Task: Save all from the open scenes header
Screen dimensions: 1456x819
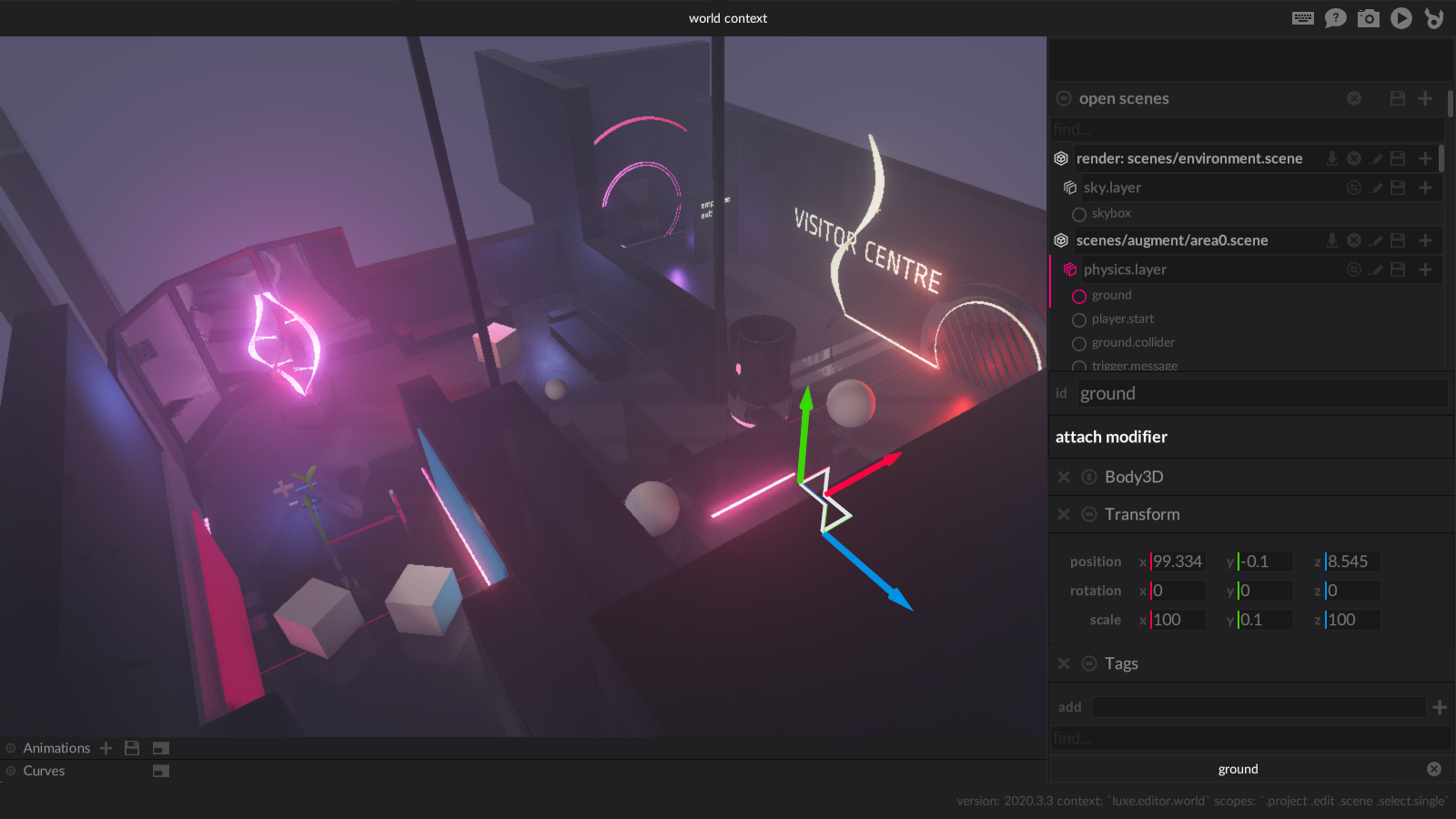Action: point(1398,98)
